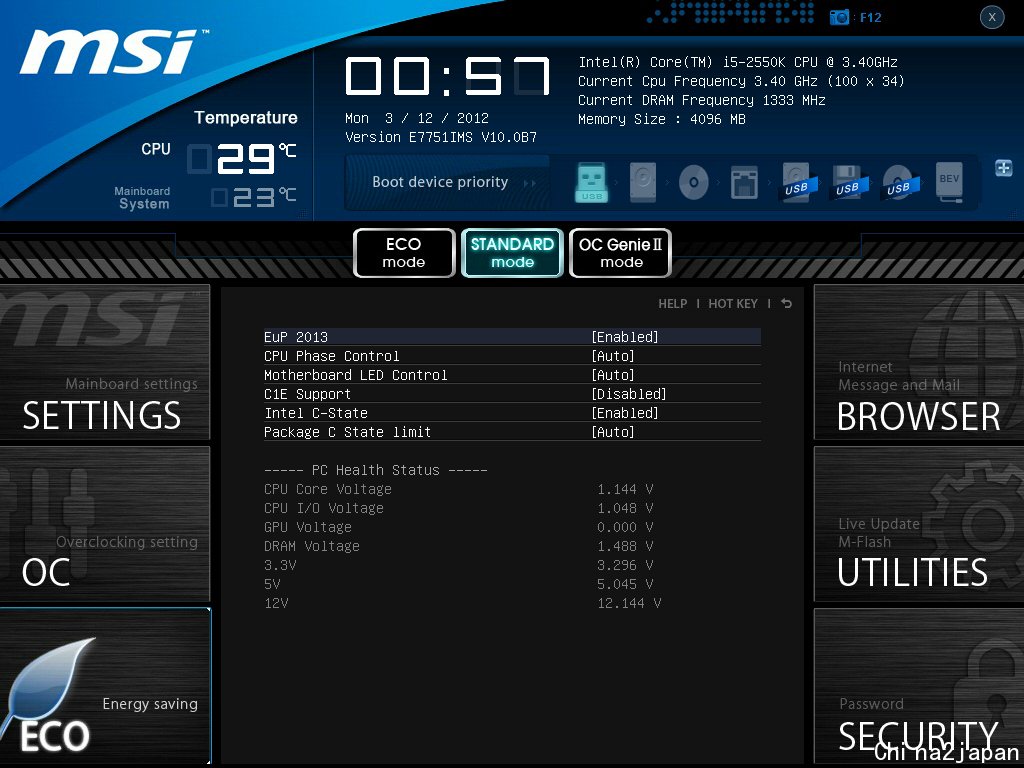Image resolution: width=1024 pixels, height=768 pixels.
Task: Change CPU Phase Control [Auto] value
Action: tap(613, 356)
